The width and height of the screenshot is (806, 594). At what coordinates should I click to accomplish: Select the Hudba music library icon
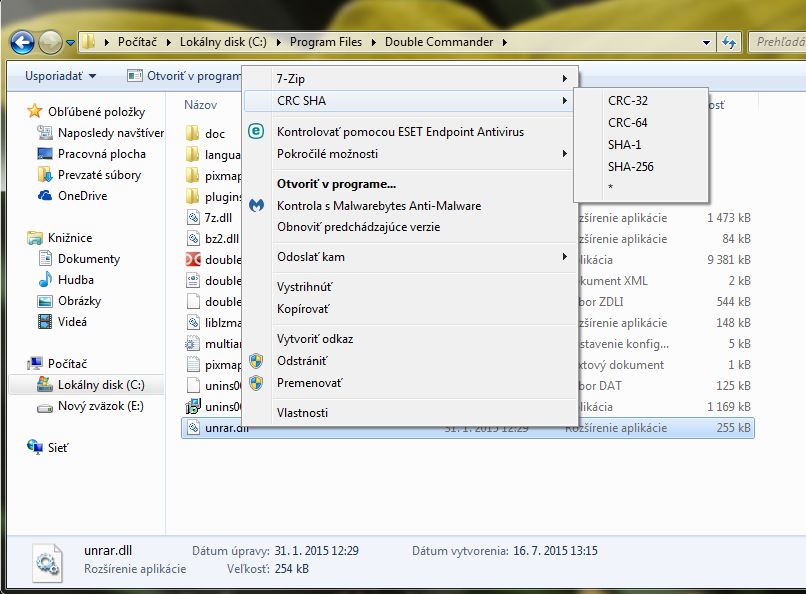click(45, 280)
